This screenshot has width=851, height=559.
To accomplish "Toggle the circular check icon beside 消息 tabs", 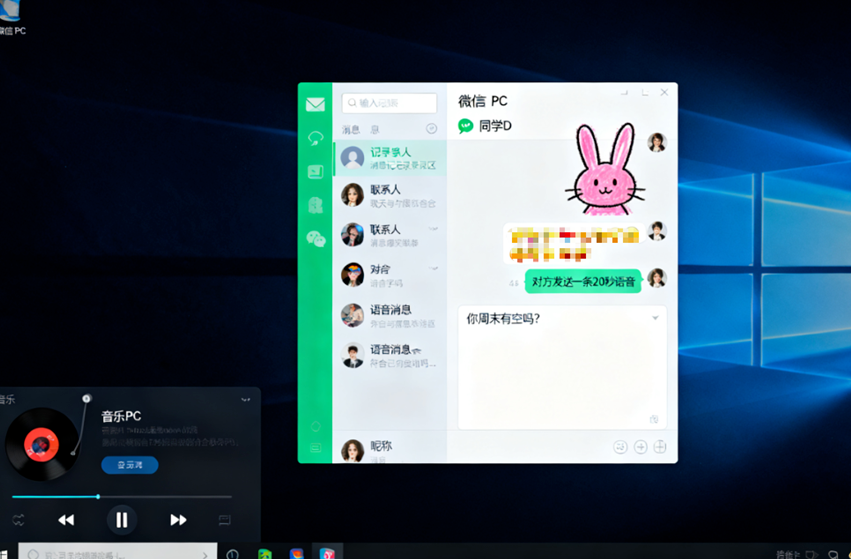I will [x=431, y=129].
